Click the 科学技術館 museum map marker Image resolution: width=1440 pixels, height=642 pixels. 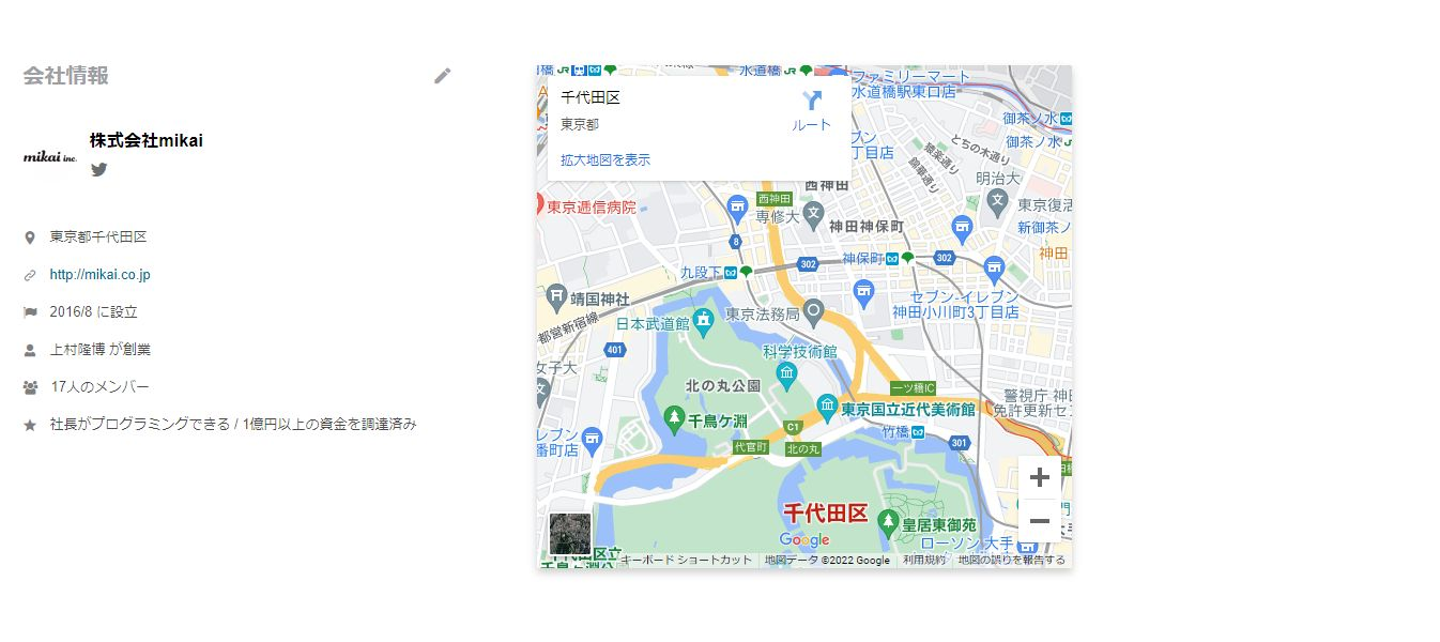tap(787, 375)
